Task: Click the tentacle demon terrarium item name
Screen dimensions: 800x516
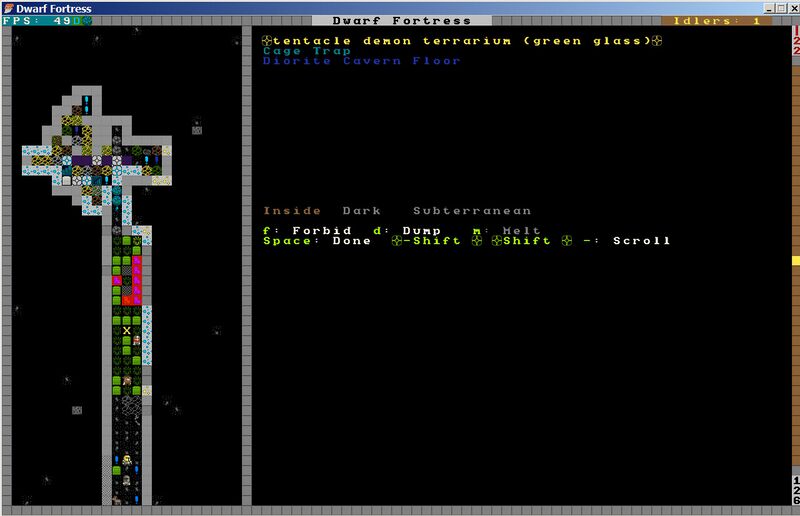Action: [x=462, y=41]
